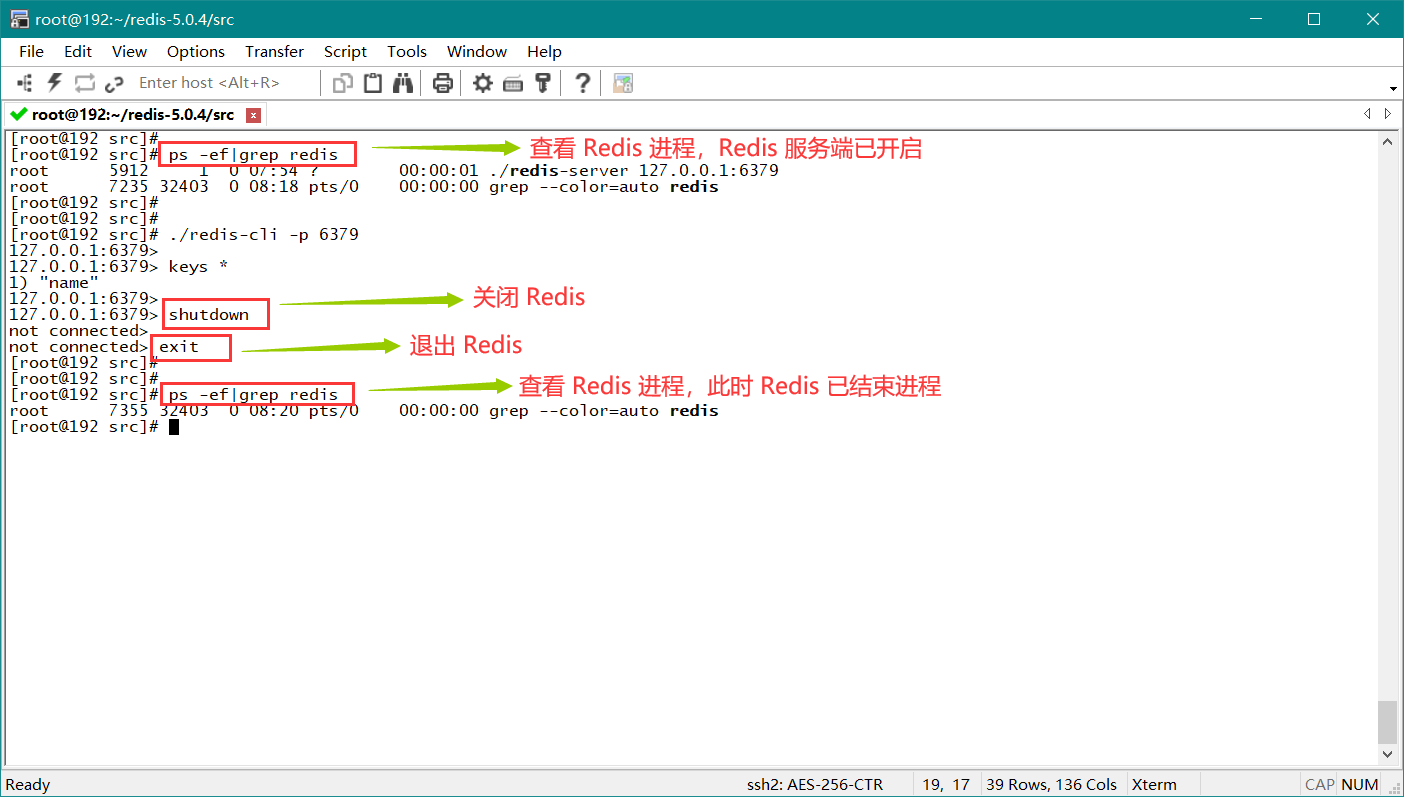Open Find using the binoculars icon

coord(403,83)
